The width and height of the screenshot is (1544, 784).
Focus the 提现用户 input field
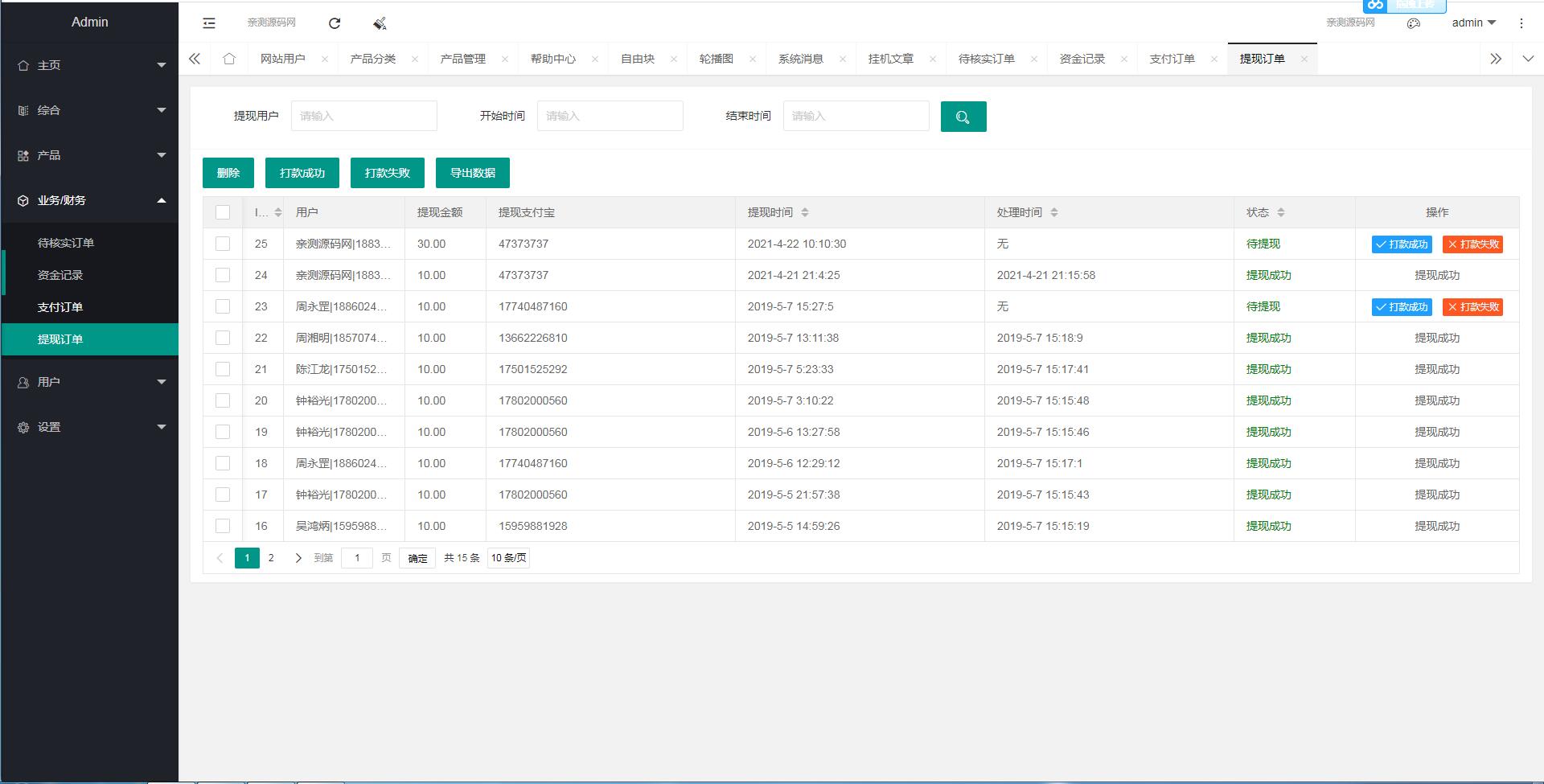coord(363,116)
